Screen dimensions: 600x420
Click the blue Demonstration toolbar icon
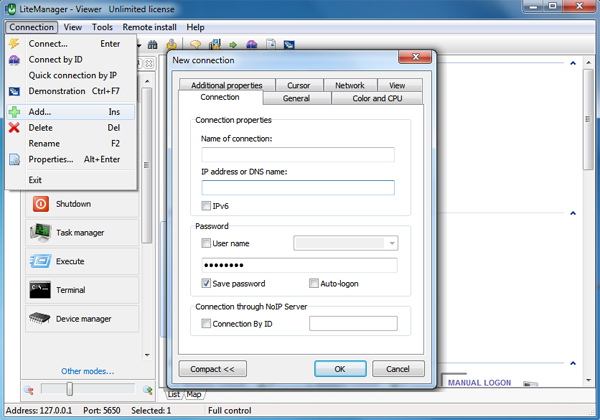289,45
